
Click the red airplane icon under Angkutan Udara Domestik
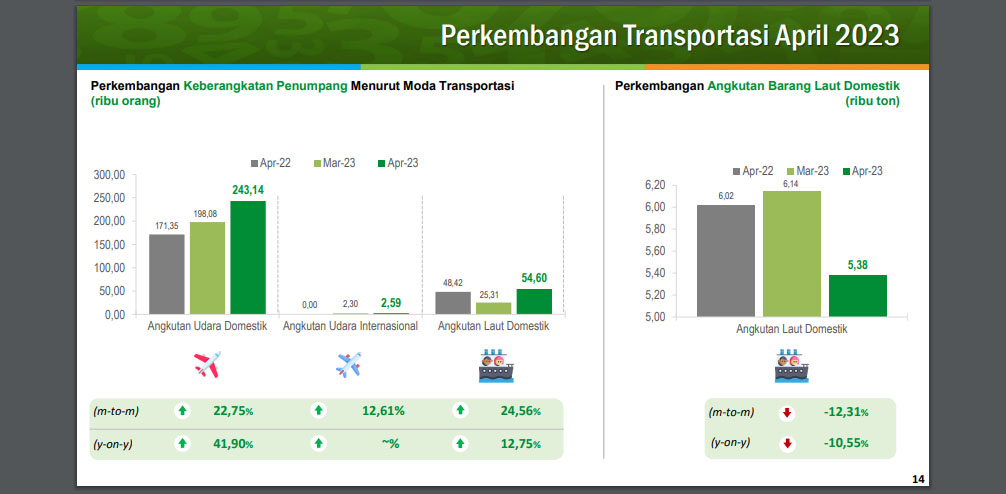pyautogui.click(x=207, y=364)
